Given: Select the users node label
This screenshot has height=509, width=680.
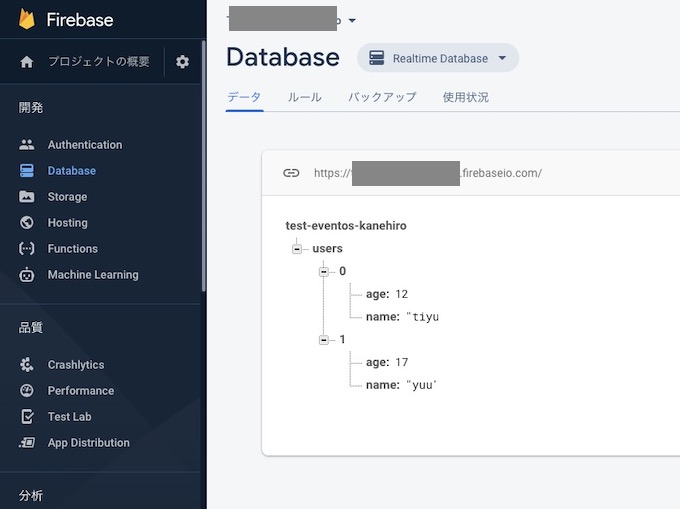Looking at the screenshot, I should pos(327,248).
